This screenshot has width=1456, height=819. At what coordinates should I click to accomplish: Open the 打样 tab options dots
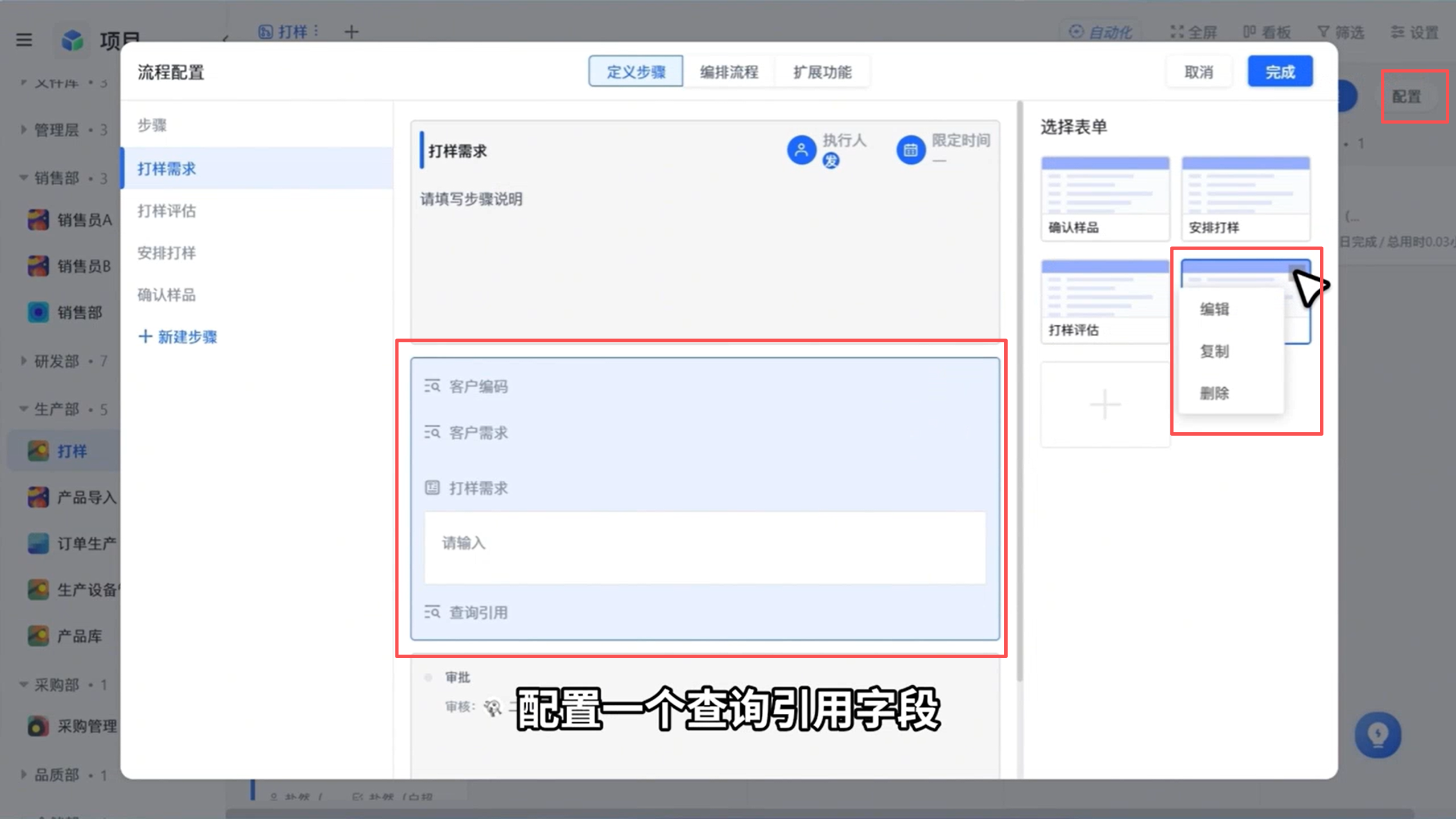(x=316, y=31)
